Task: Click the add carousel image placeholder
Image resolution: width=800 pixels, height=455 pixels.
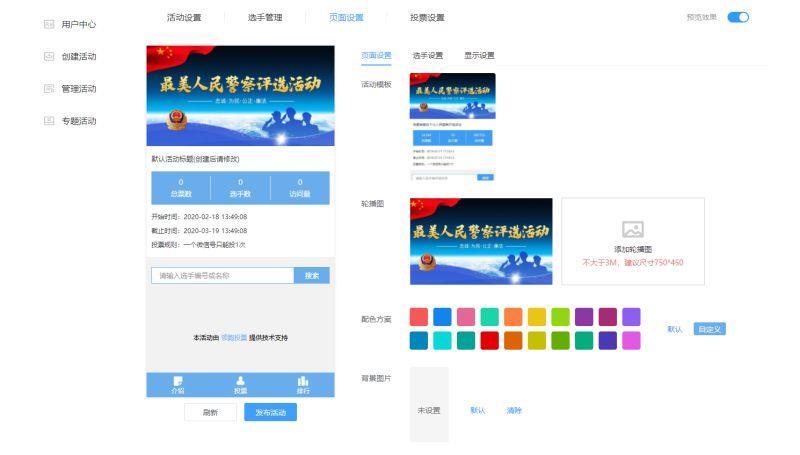Action: (x=632, y=241)
